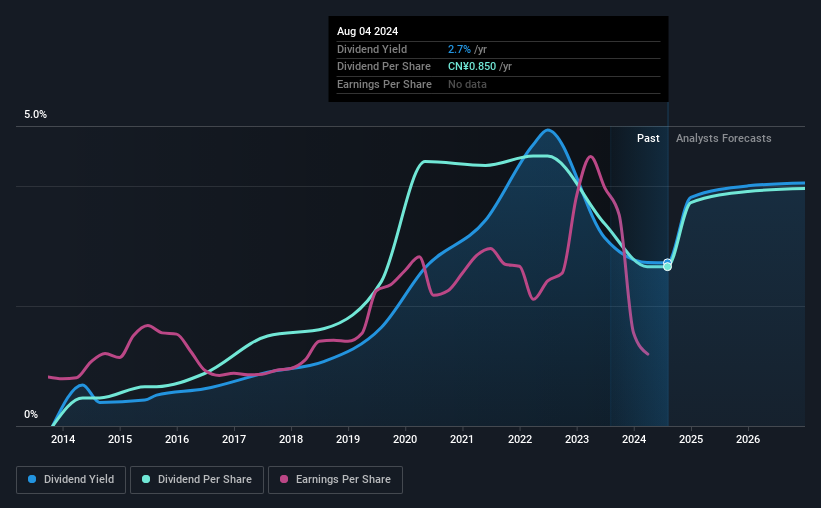Viewport: 821px width, 508px height.
Task: Click the tooltip value '2.7% /yr'
Action: click(467, 49)
